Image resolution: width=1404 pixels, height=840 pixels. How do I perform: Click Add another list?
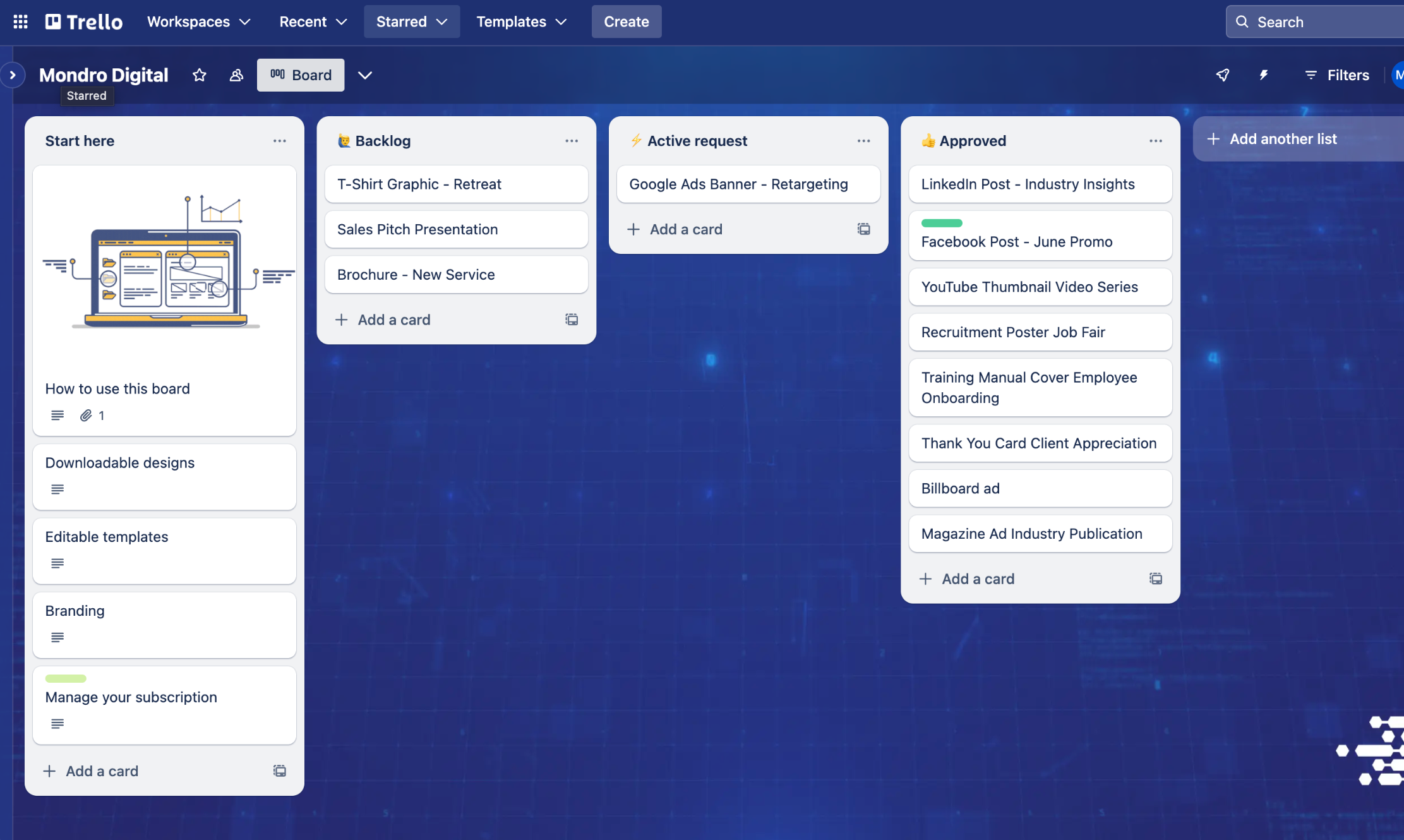click(x=1282, y=139)
